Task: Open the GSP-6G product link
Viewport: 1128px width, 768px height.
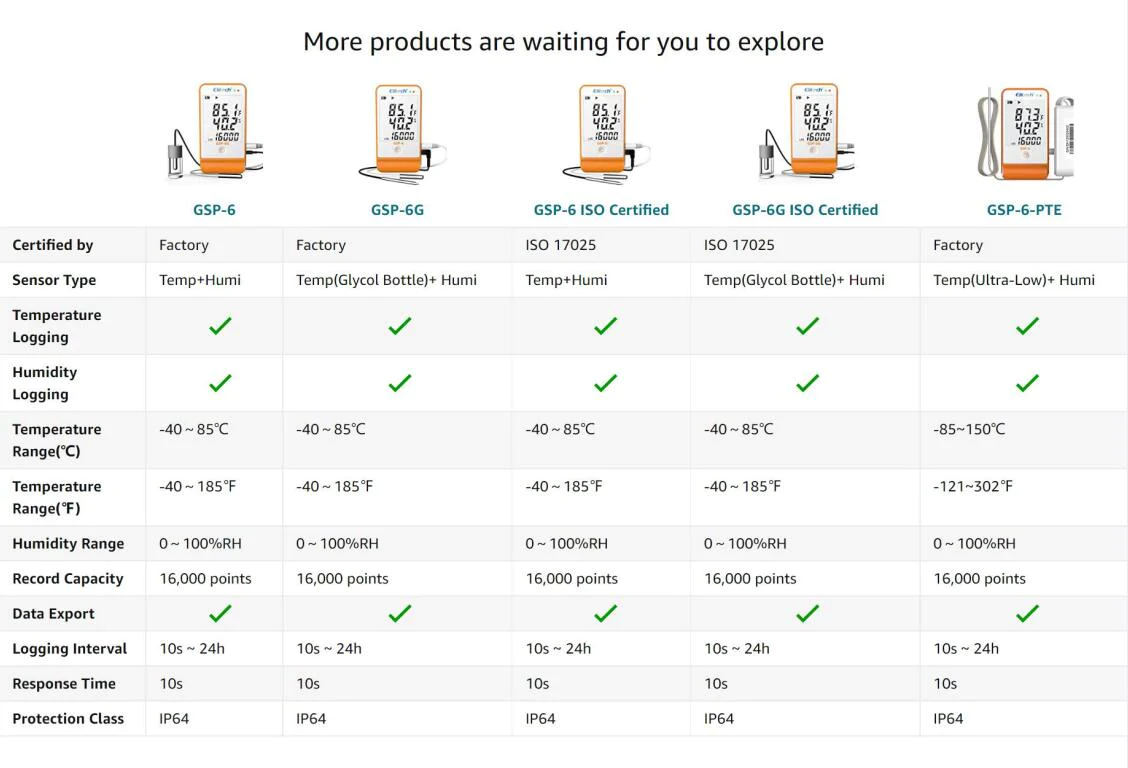Action: coord(397,210)
